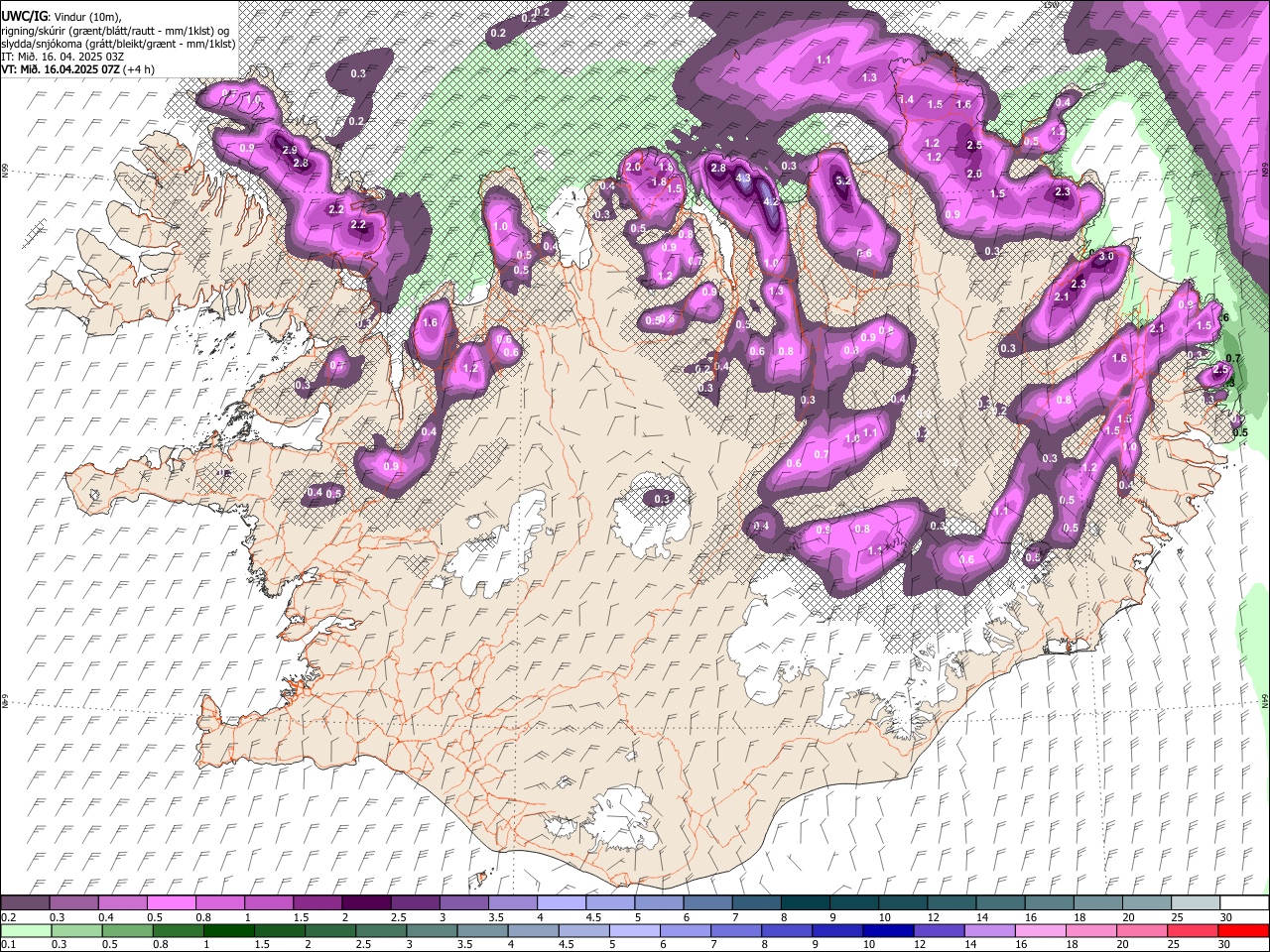
Task: Click the 30 label in lower legend row
Action: [1222, 945]
